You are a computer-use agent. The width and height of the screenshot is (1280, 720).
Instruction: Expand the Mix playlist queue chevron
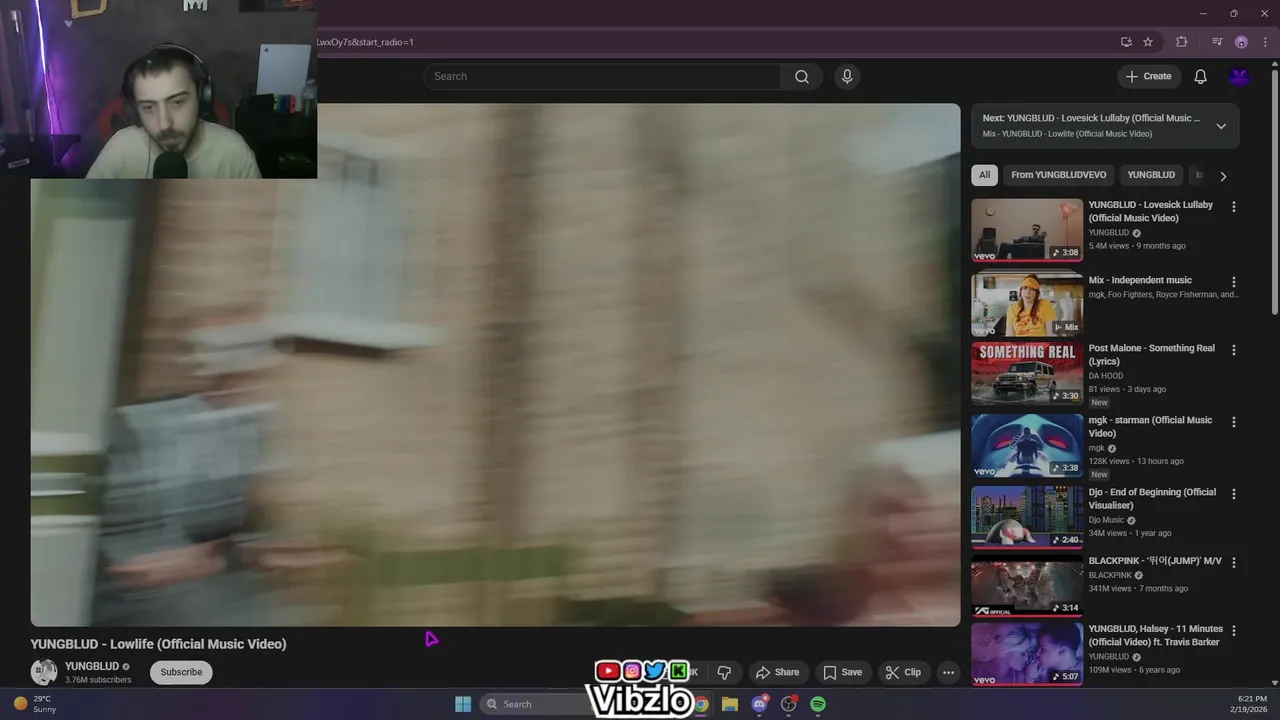point(1221,126)
